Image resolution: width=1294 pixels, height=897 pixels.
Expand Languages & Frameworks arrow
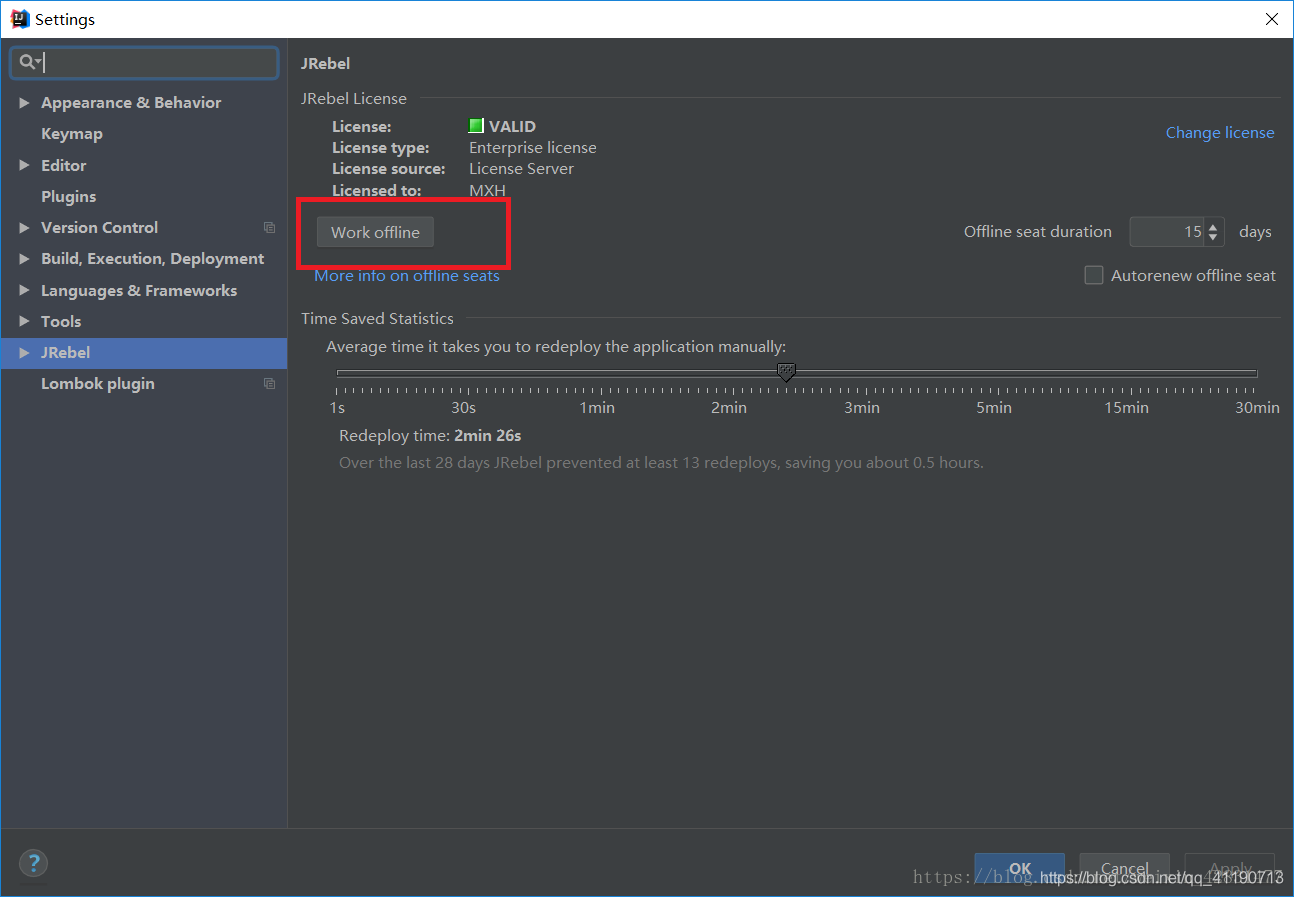point(24,291)
